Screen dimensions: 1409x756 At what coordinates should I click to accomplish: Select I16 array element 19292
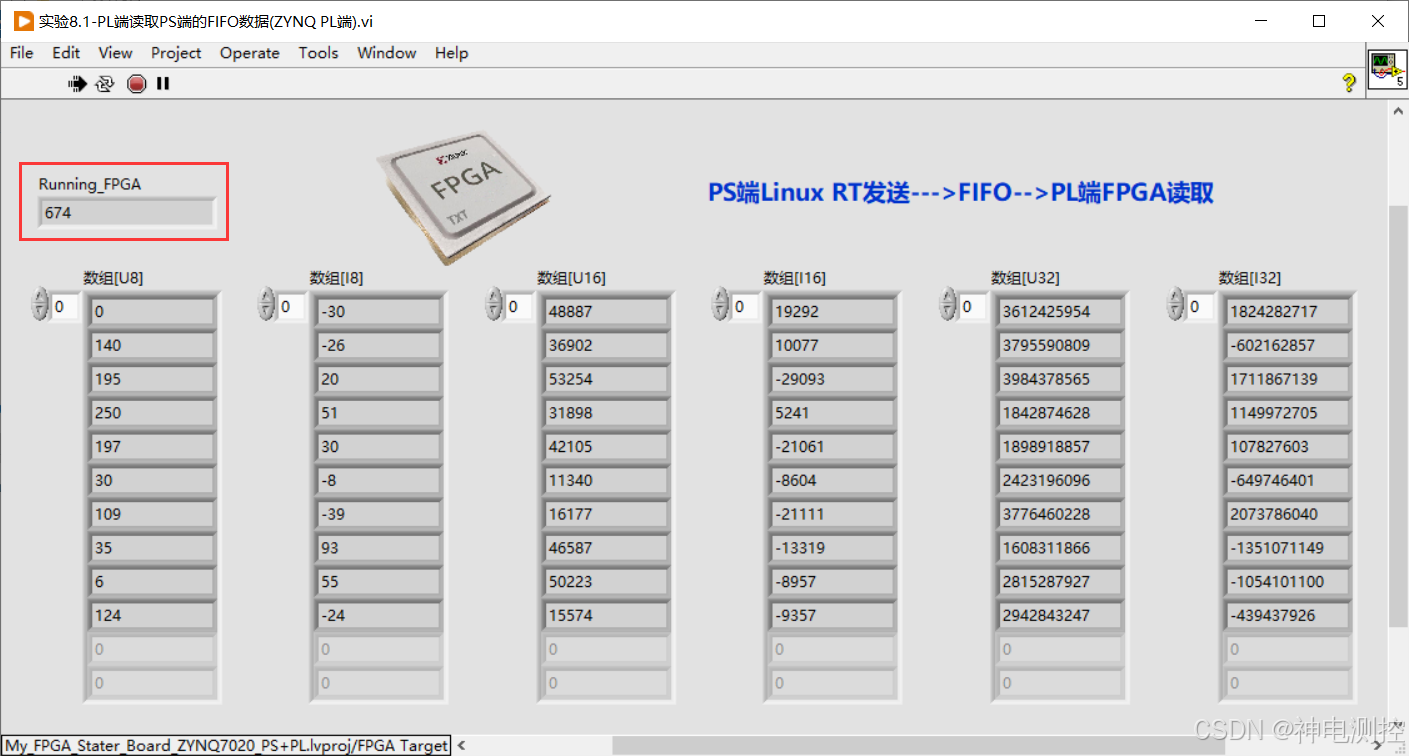pyautogui.click(x=833, y=311)
